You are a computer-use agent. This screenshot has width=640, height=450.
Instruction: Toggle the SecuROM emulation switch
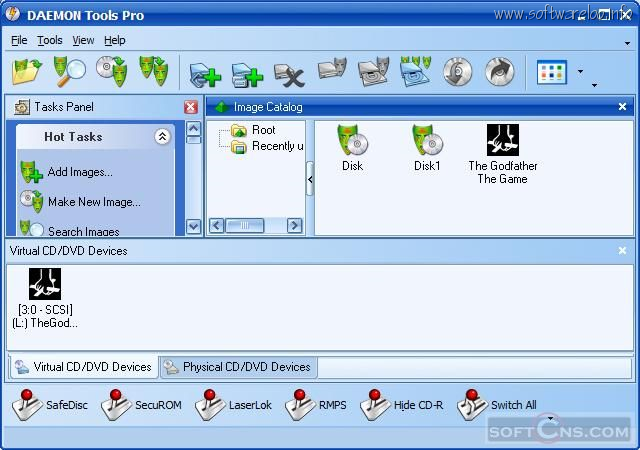pyautogui.click(x=141, y=405)
